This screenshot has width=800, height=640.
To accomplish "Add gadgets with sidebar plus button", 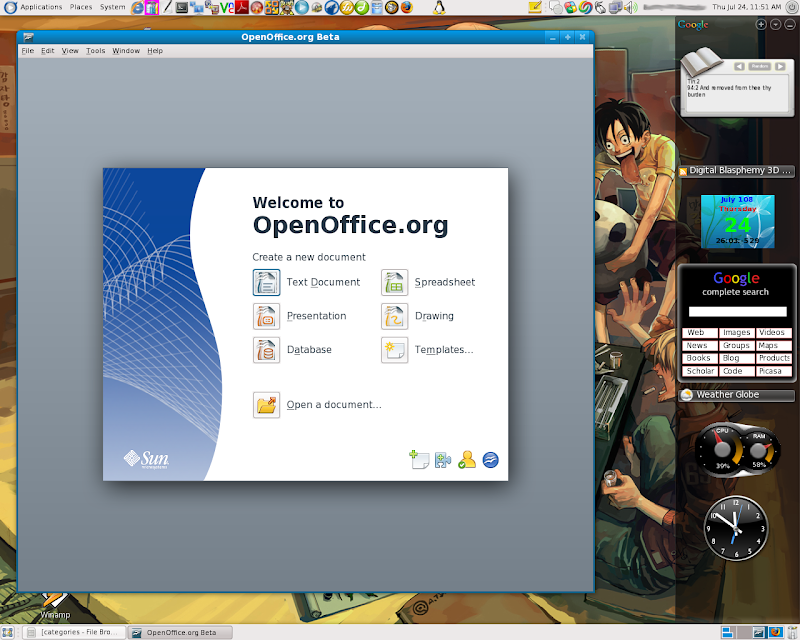I will [761, 24].
